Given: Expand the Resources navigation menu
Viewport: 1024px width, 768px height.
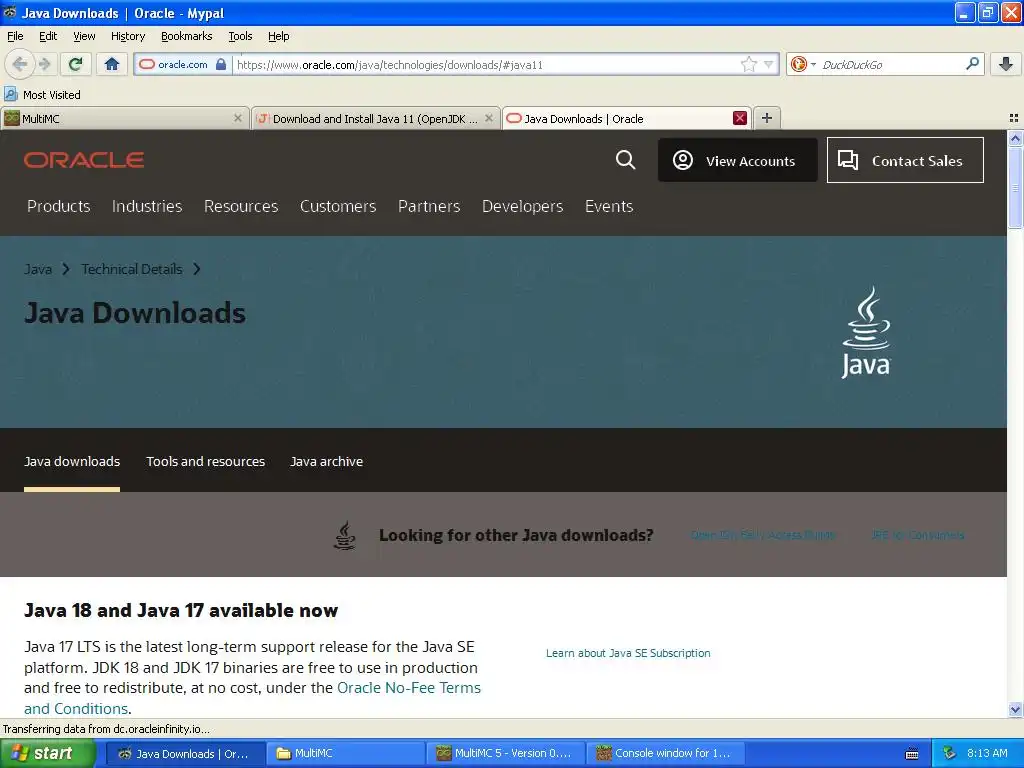Looking at the screenshot, I should pos(241,206).
